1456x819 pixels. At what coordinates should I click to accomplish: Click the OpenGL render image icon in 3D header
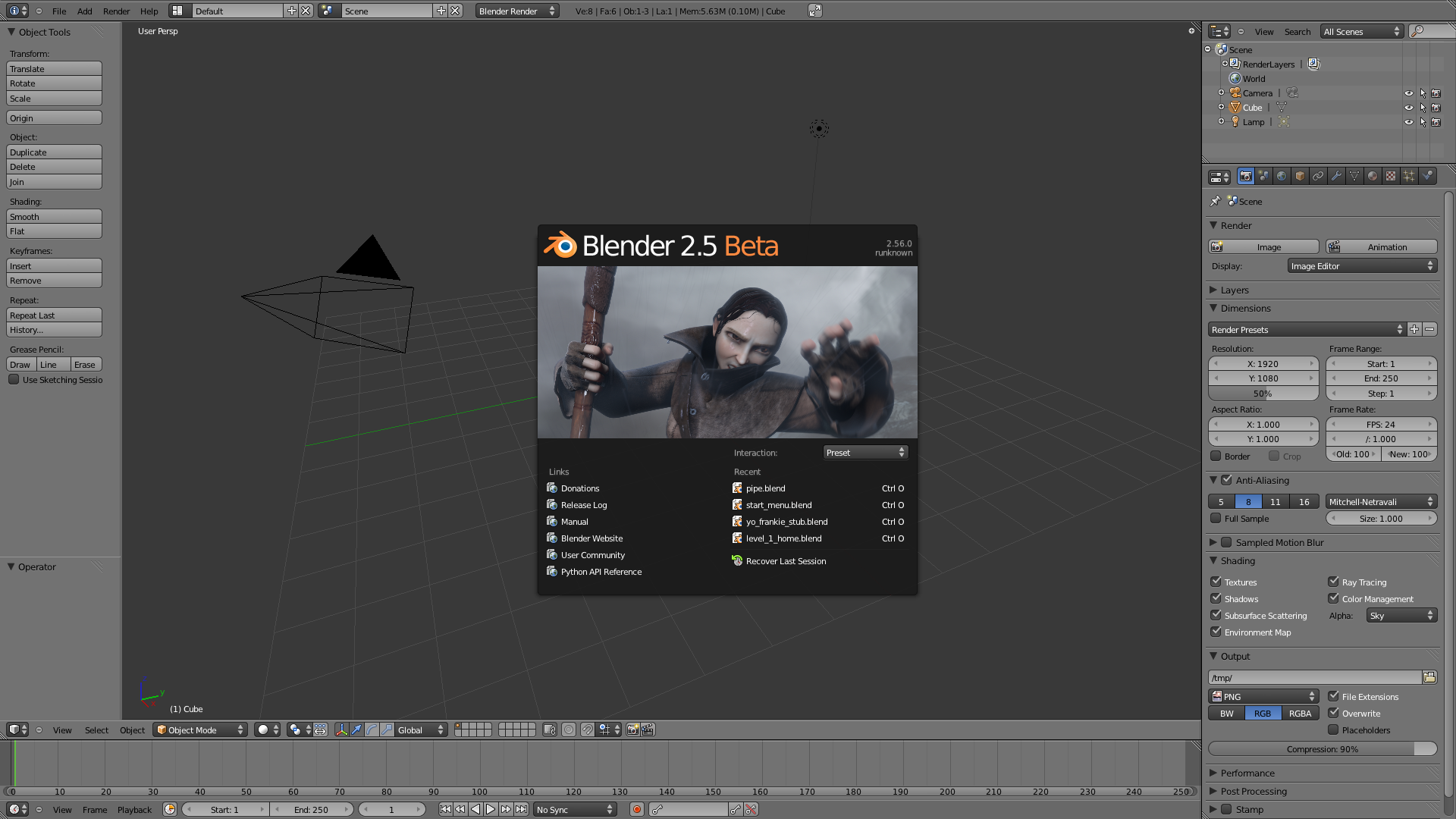632,730
